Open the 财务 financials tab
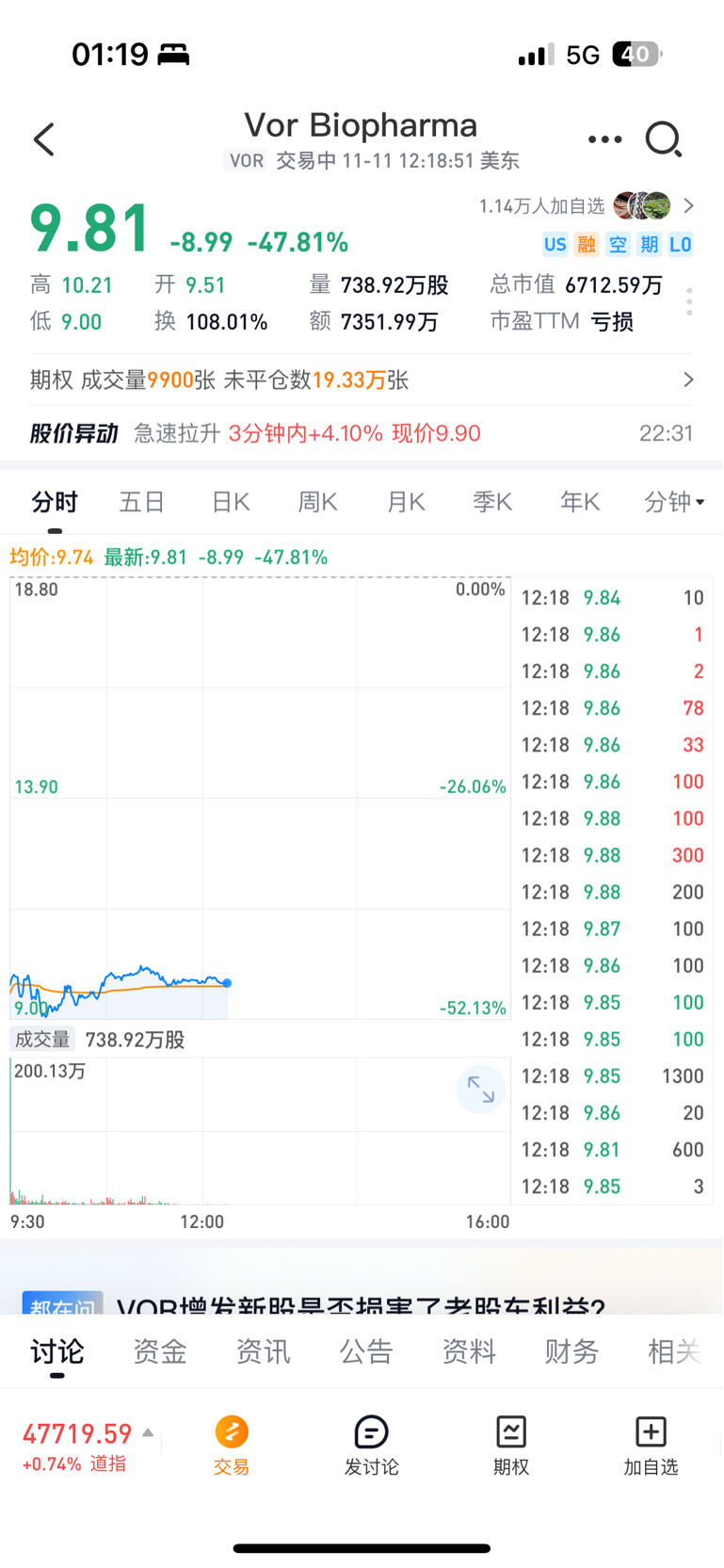The image size is (724, 1568). pos(571,1351)
